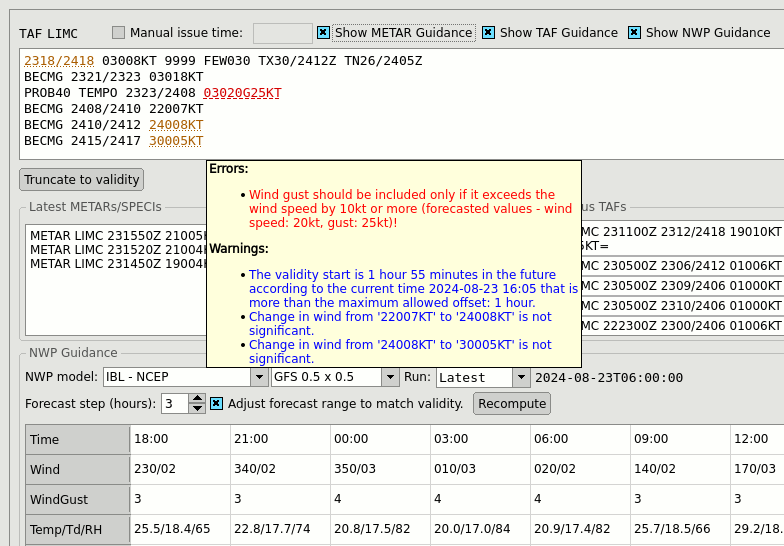Click the WindGust row header
The image size is (784, 546).
tap(78, 500)
